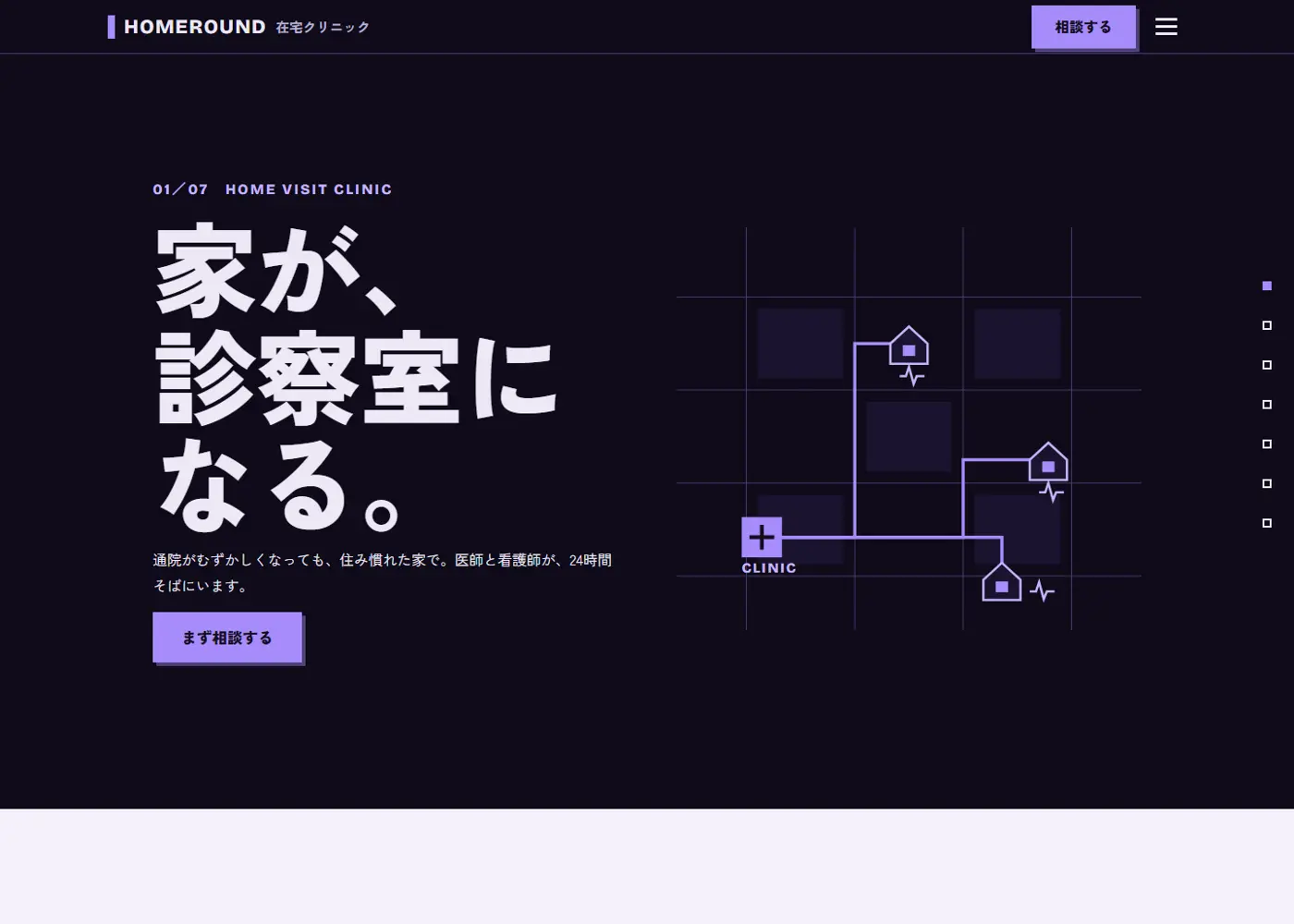
Task: Select the first filled section dot
Action: click(x=1267, y=286)
